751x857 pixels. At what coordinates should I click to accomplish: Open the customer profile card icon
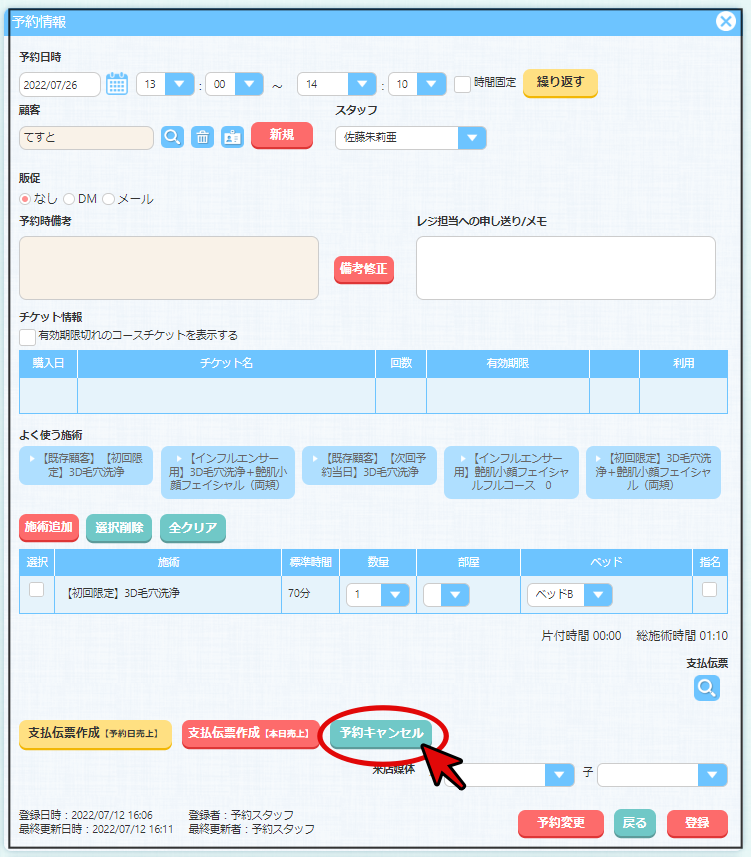tap(232, 137)
